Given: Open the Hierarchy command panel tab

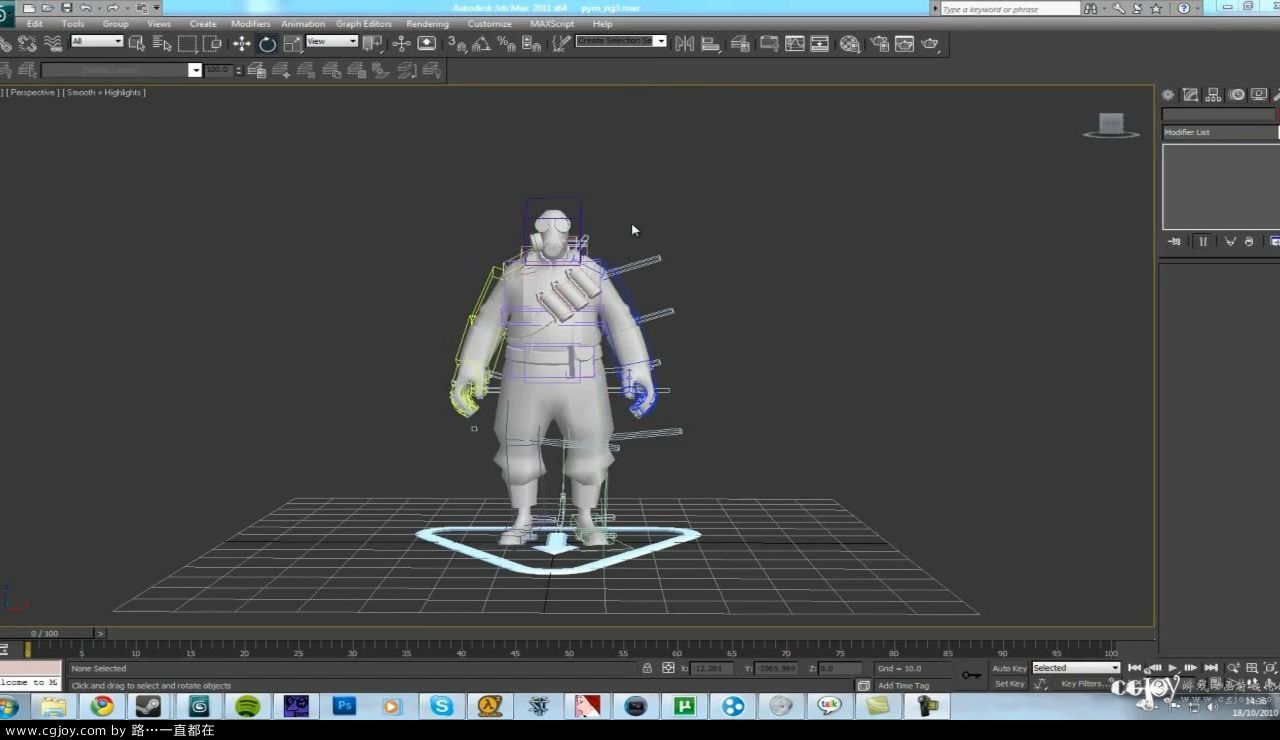Looking at the screenshot, I should click(x=1213, y=95).
